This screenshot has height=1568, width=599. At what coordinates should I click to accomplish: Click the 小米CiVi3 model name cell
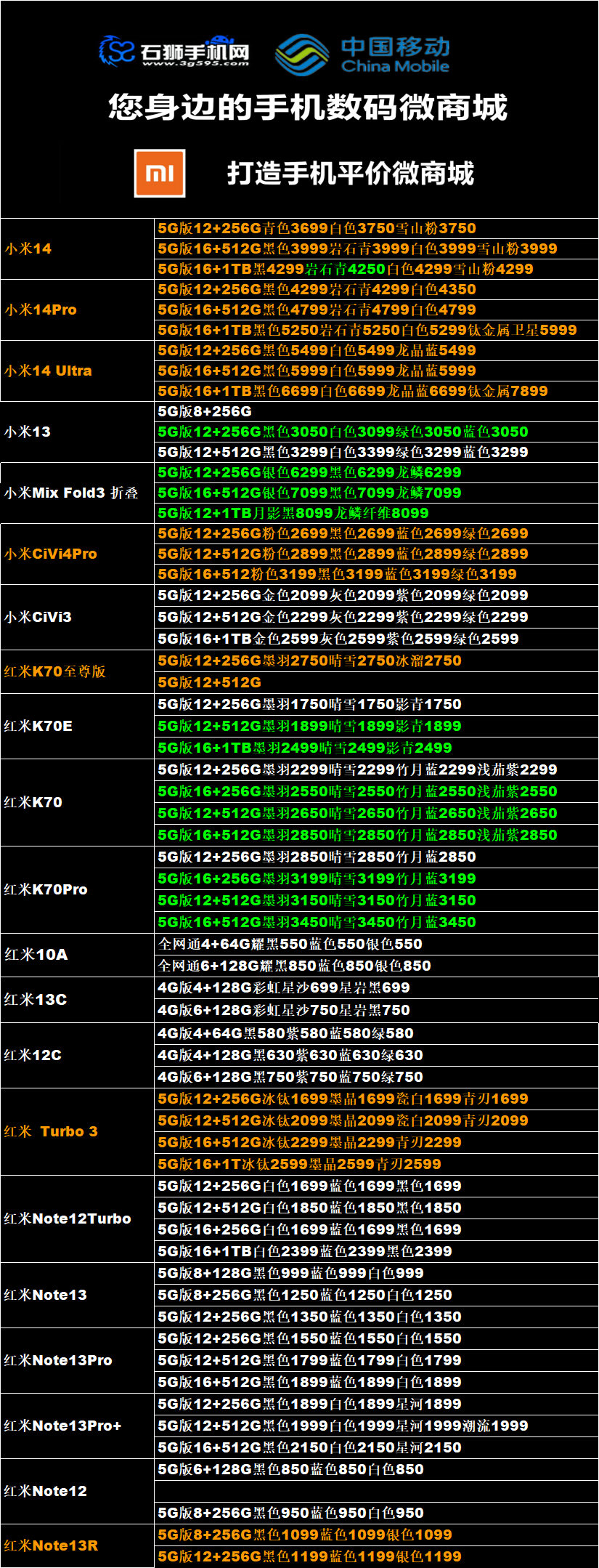(78, 617)
